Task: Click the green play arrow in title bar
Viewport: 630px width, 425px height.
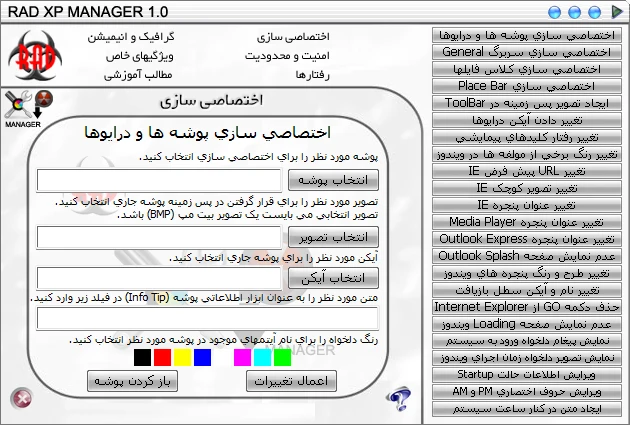Action: (x=617, y=12)
